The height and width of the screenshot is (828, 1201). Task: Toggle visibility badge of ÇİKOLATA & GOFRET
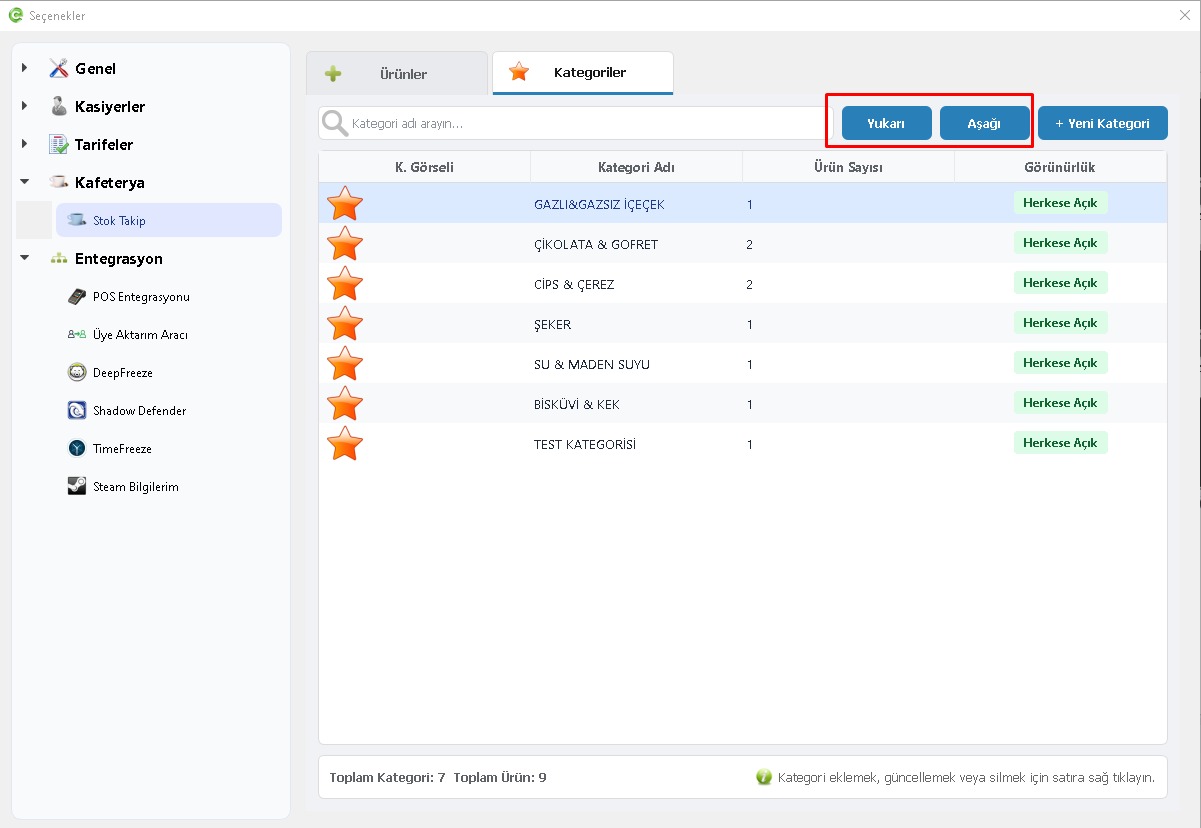point(1060,243)
